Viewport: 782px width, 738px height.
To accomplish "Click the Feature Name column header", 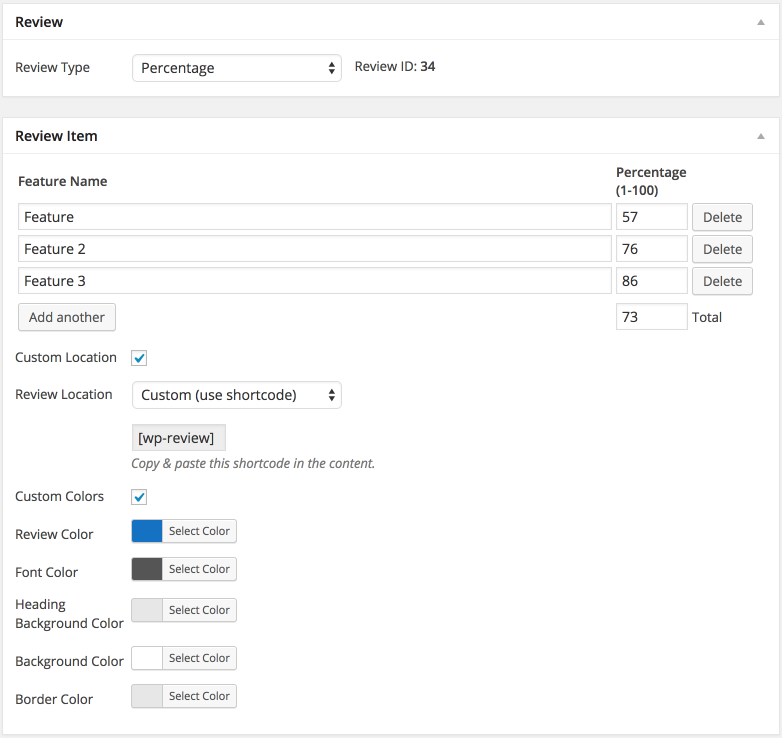I will coord(63,181).
